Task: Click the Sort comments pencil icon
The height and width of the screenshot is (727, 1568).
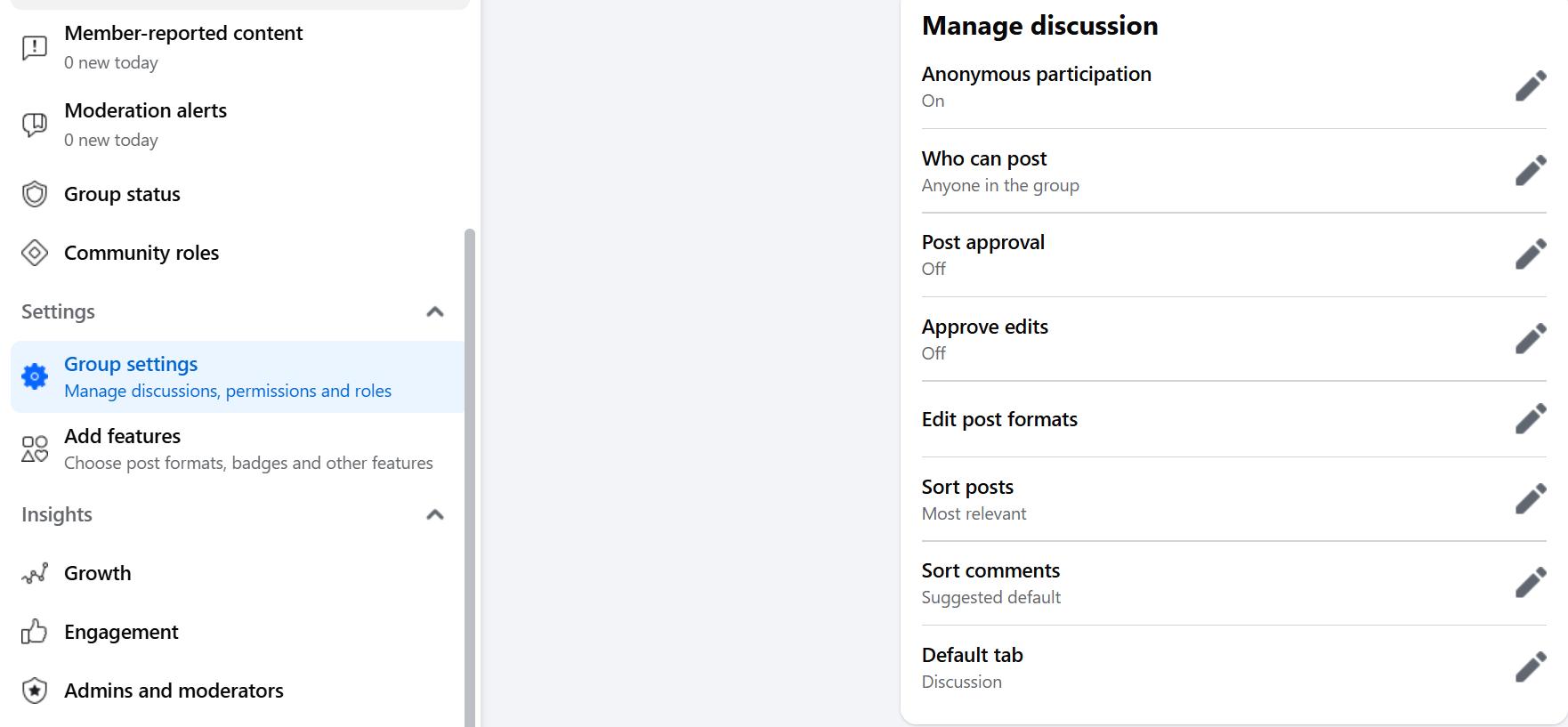Action: point(1530,583)
